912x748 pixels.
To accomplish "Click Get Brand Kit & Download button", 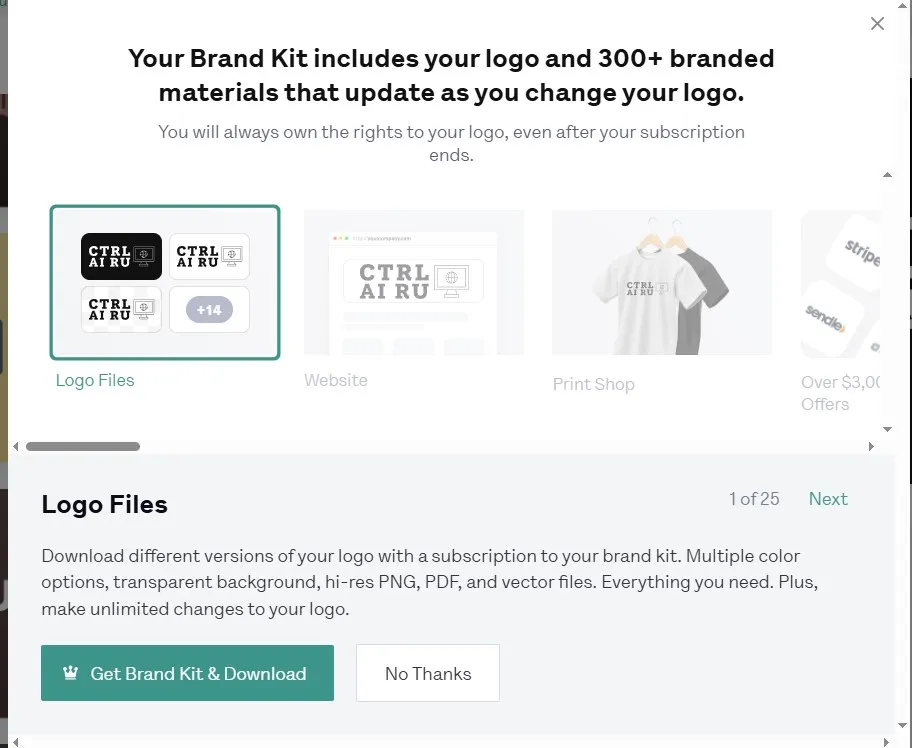I will 187,673.
